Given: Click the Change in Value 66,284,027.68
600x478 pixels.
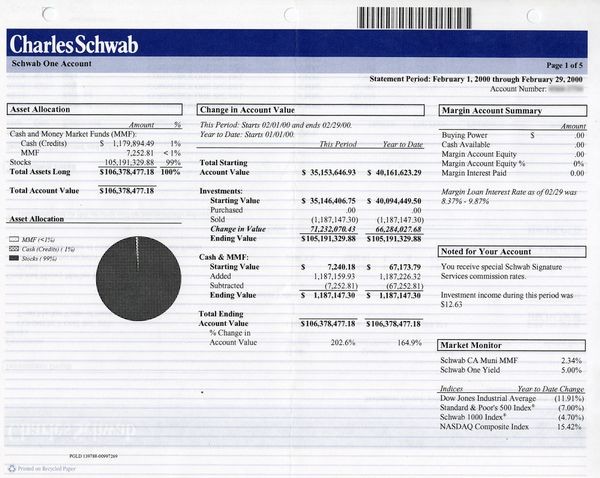Looking at the screenshot, I should (398, 229).
